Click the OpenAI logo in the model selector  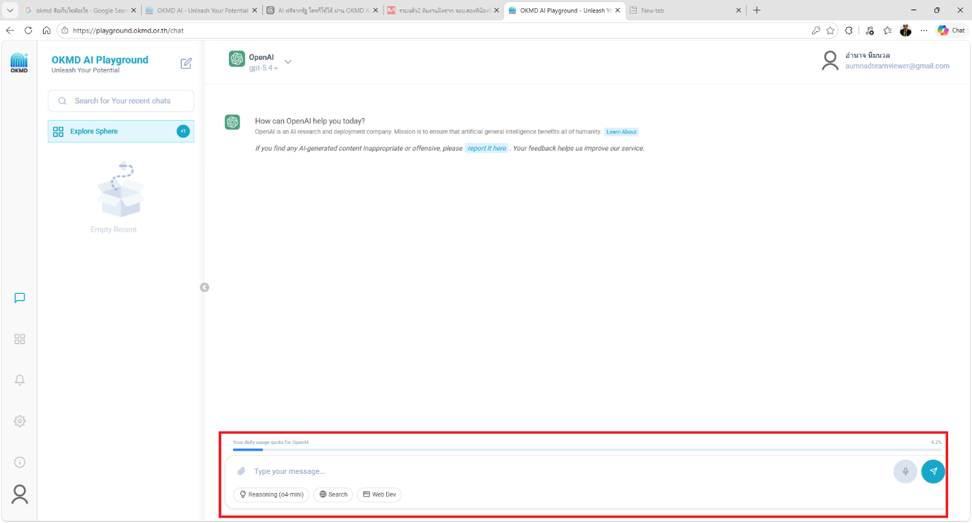237,59
